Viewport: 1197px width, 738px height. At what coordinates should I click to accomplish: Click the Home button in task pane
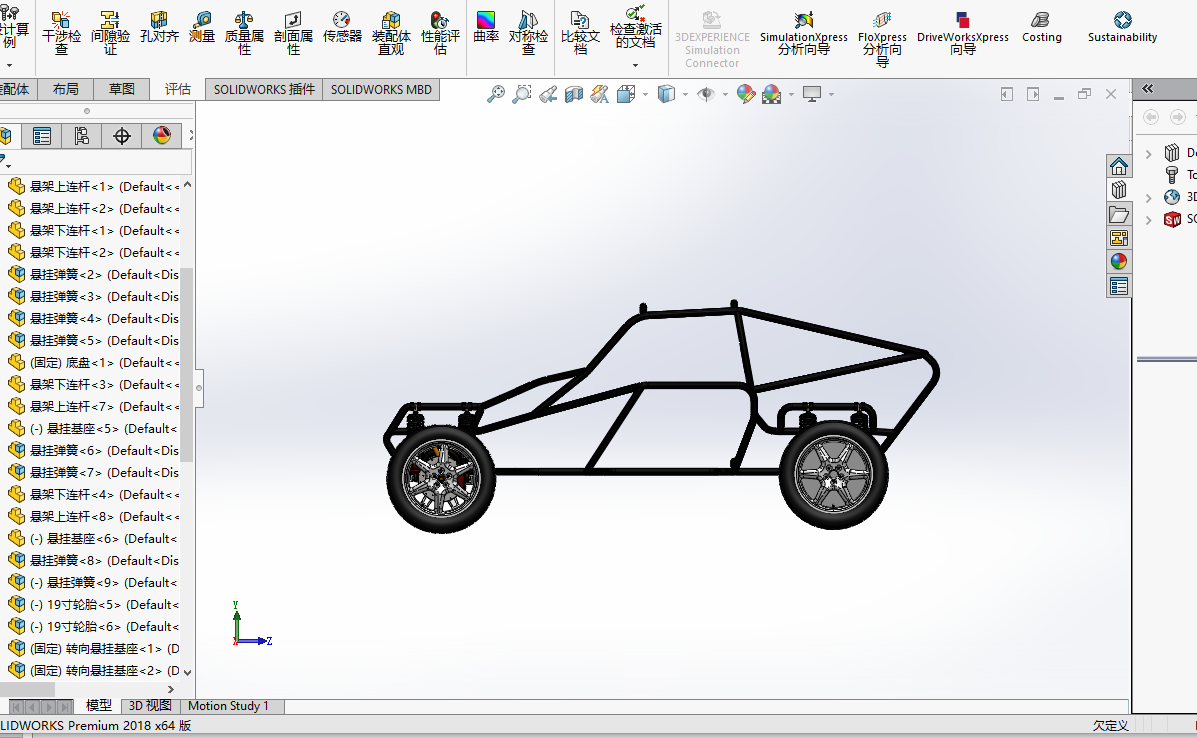tap(1118, 166)
